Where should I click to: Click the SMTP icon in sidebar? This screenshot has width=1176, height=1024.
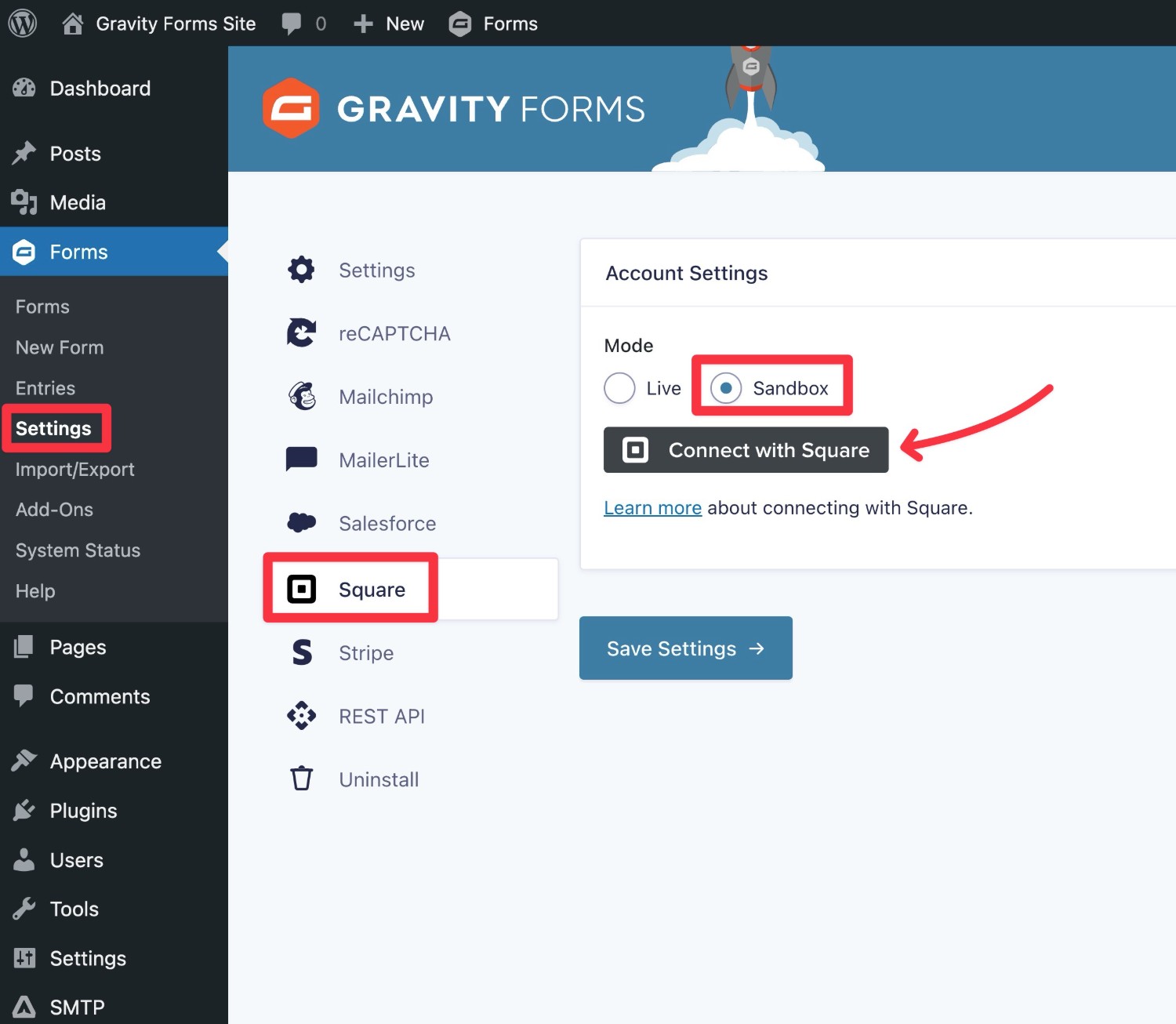point(24,1007)
